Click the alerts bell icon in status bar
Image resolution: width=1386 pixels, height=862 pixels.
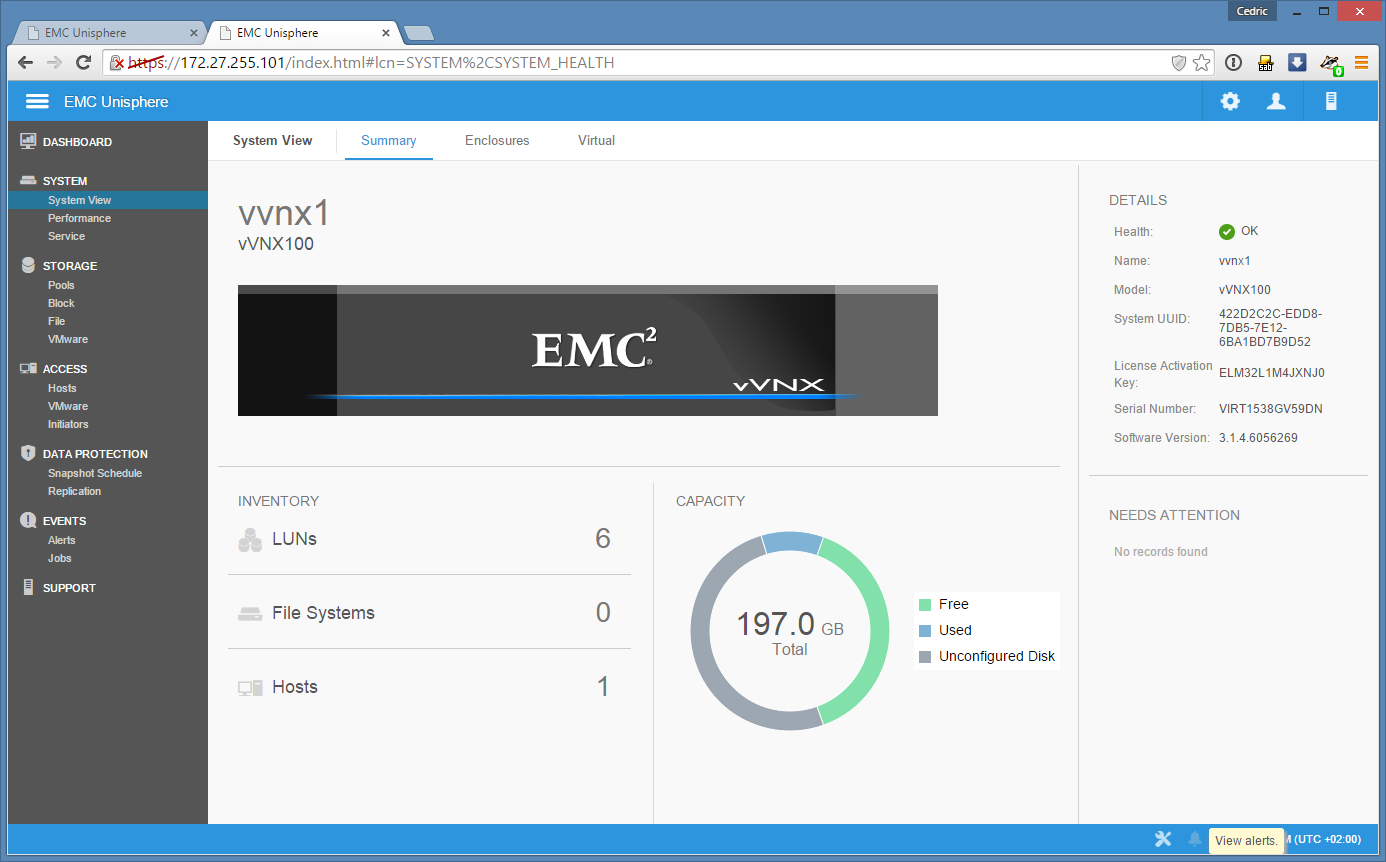(x=1195, y=839)
